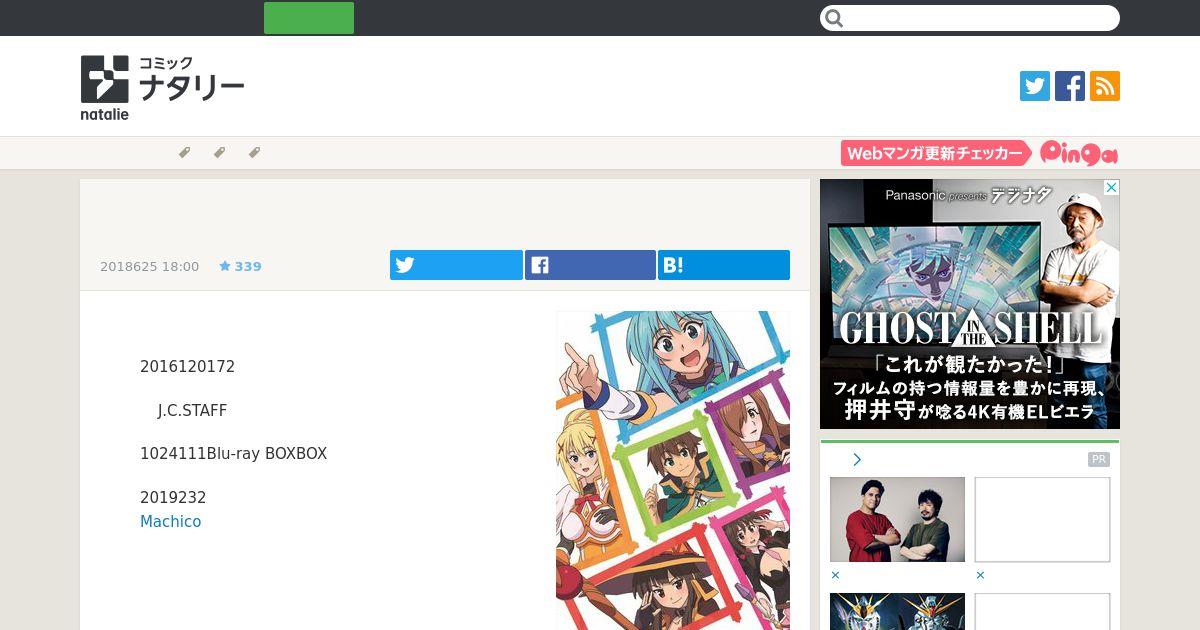Image resolution: width=1200 pixels, height=630 pixels.
Task: Expand the blue chevron arrow in sidebar header
Action: point(857,459)
